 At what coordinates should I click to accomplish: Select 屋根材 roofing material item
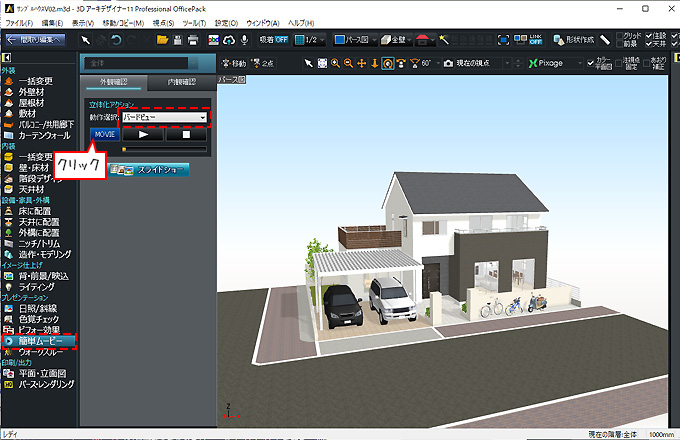pos(32,104)
